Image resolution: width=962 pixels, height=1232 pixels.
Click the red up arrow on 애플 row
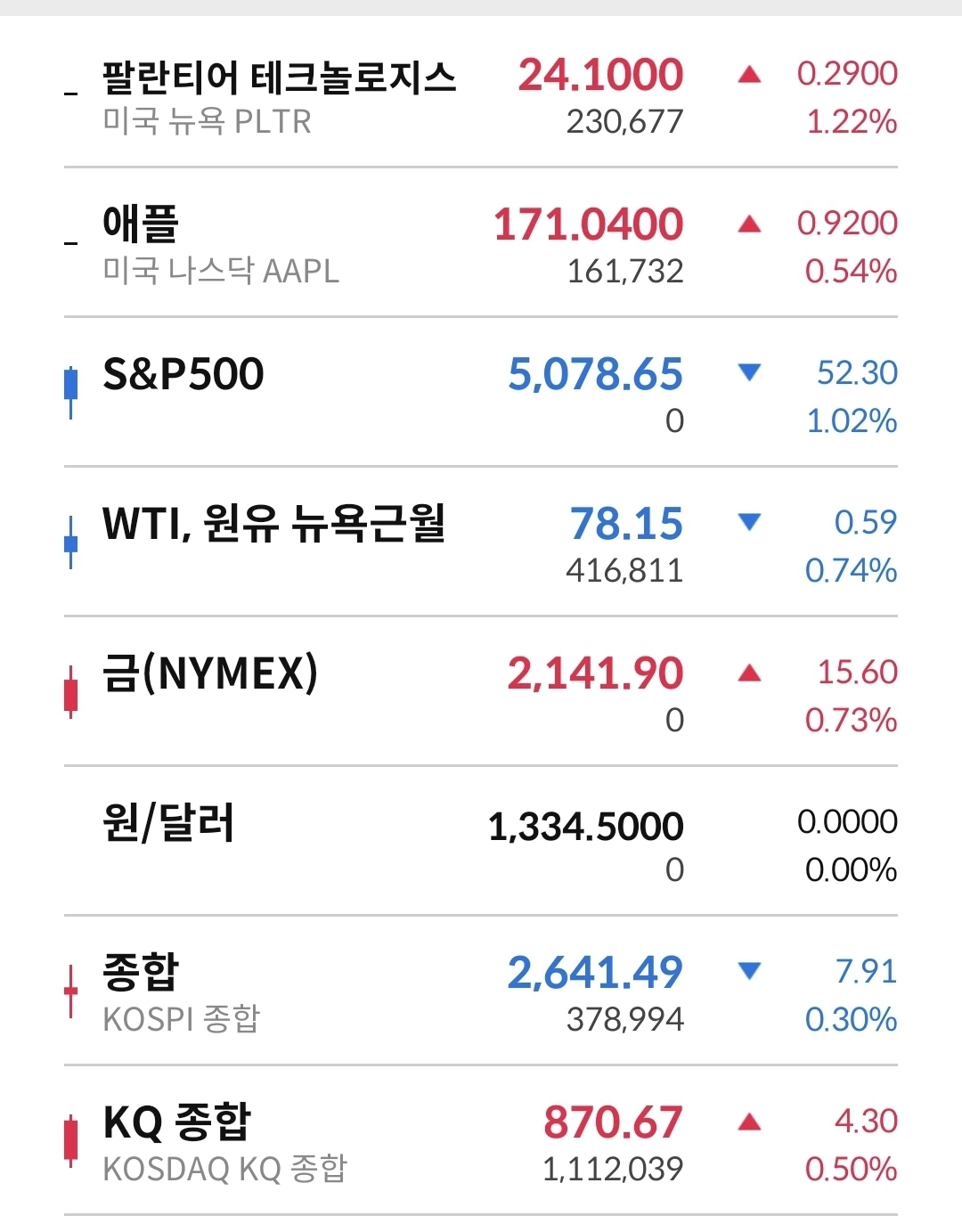pyautogui.click(x=750, y=224)
